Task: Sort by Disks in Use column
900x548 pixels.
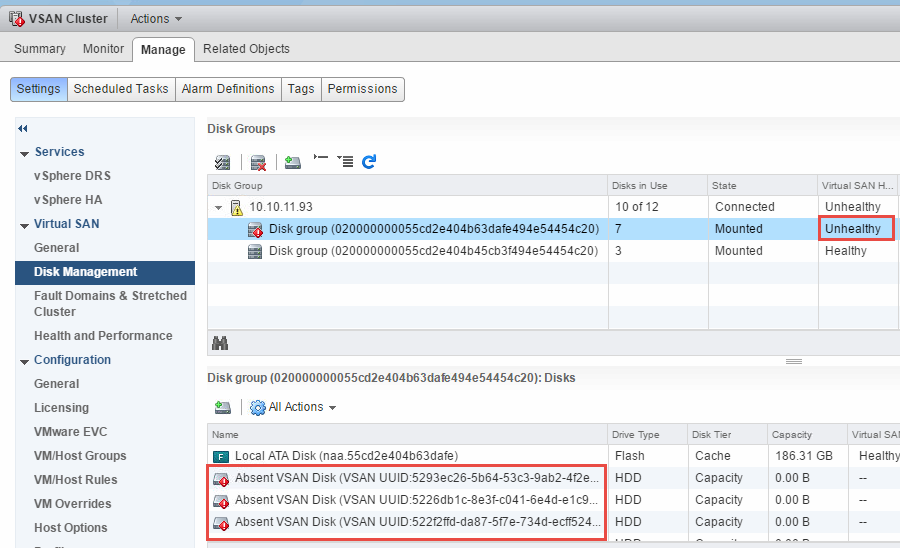Action: (x=658, y=185)
